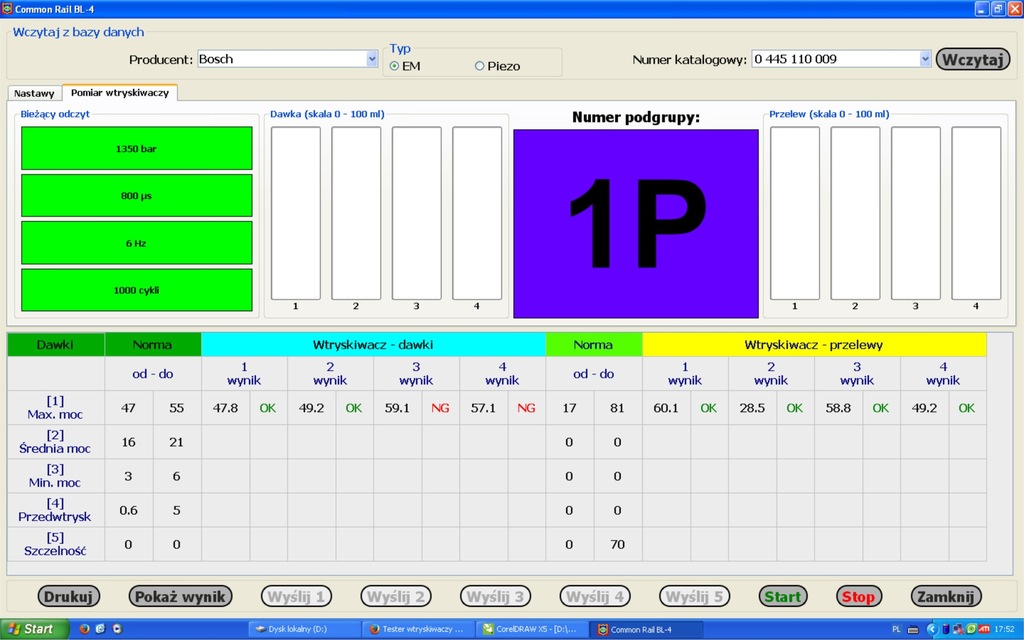Click the Common Rail BL-4 title bar icon
Image resolution: width=1024 pixels, height=640 pixels.
tap(7, 7)
